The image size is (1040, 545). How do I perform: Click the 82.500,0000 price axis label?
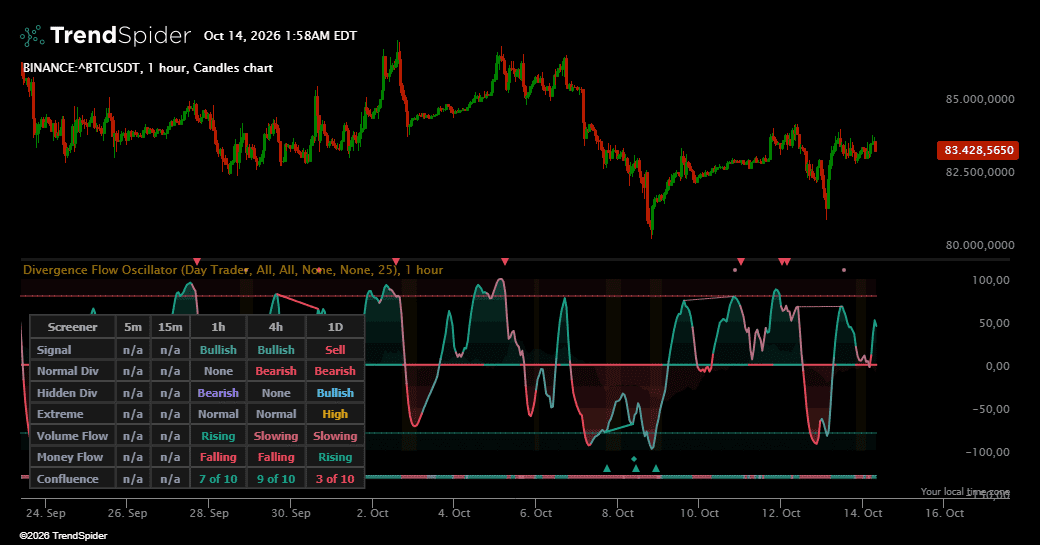(980, 172)
